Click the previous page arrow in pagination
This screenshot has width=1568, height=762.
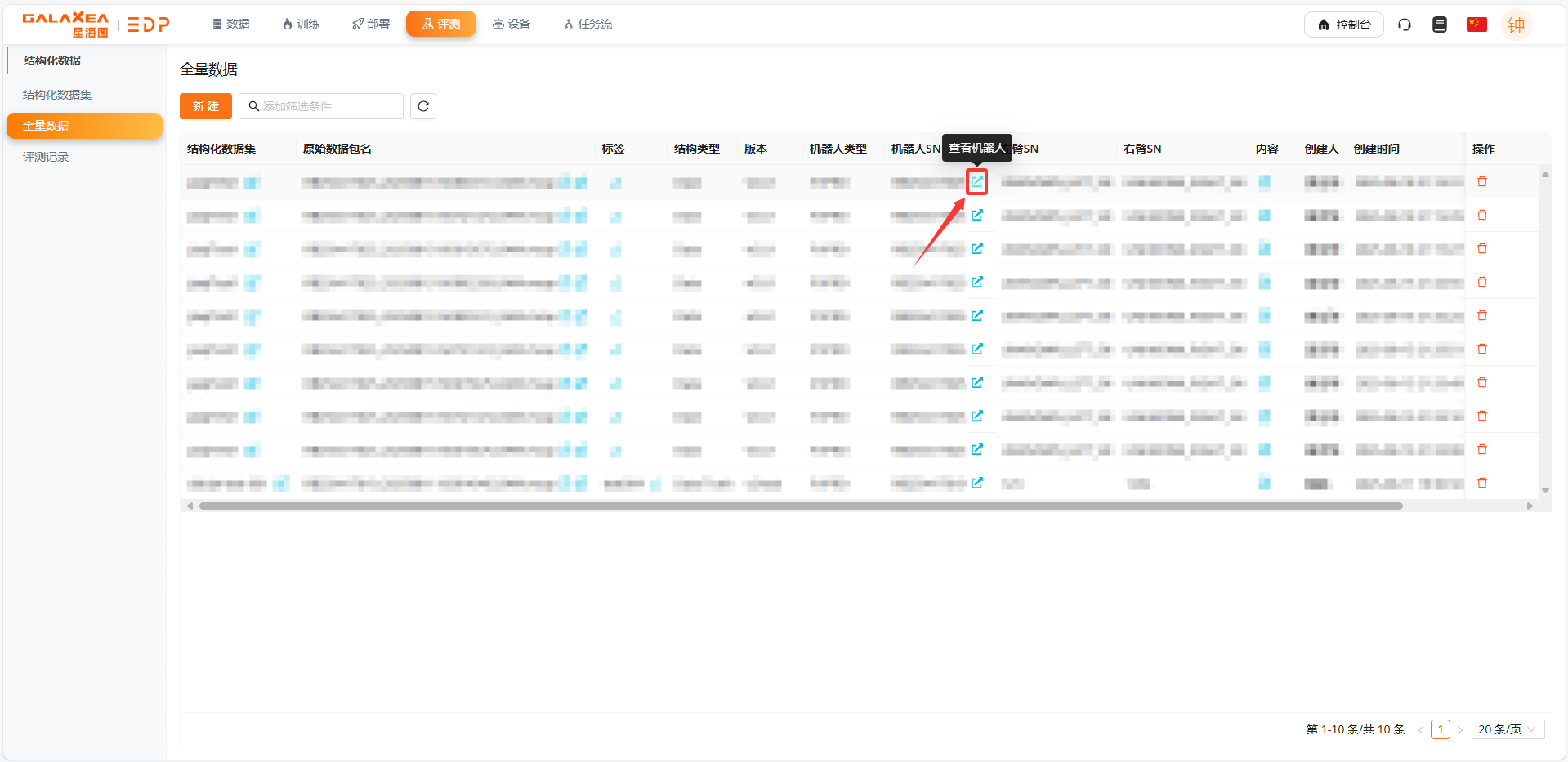[x=1420, y=729]
